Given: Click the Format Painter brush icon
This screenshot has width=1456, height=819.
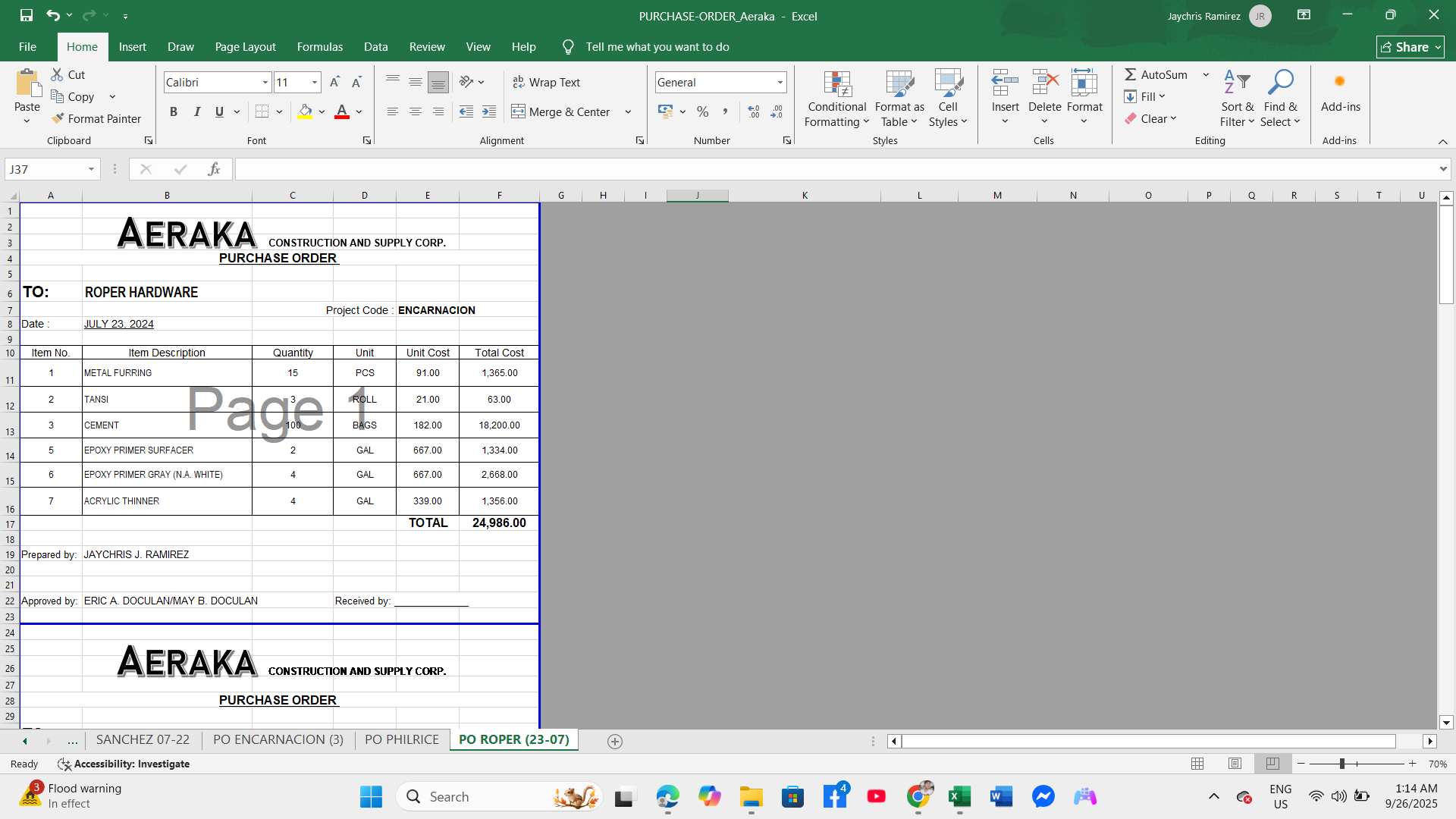Looking at the screenshot, I should pyautogui.click(x=58, y=118).
